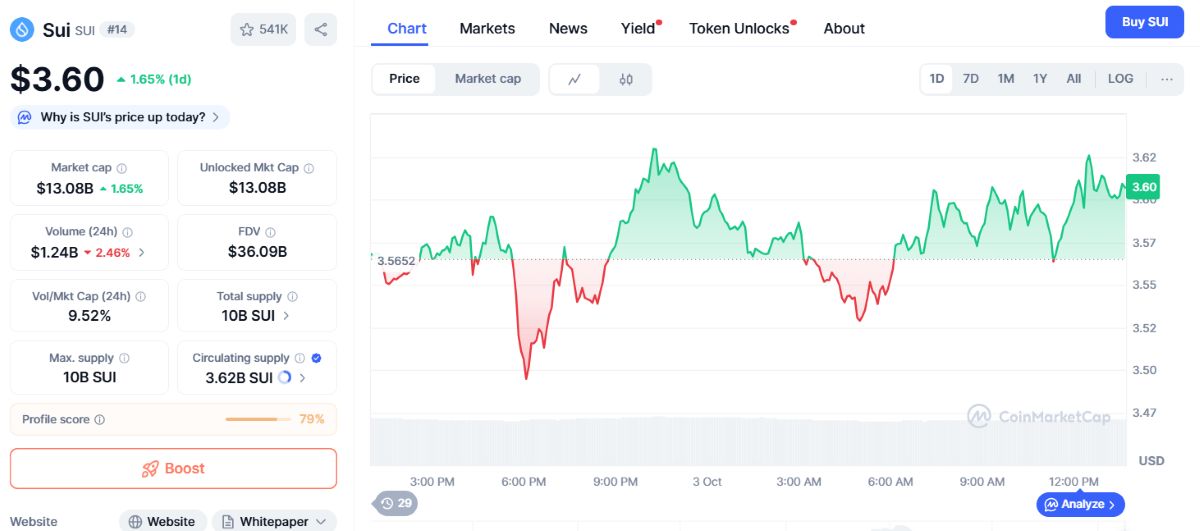The image size is (1200, 531).
Task: Add Sui to watchlist star button
Action: (x=264, y=29)
